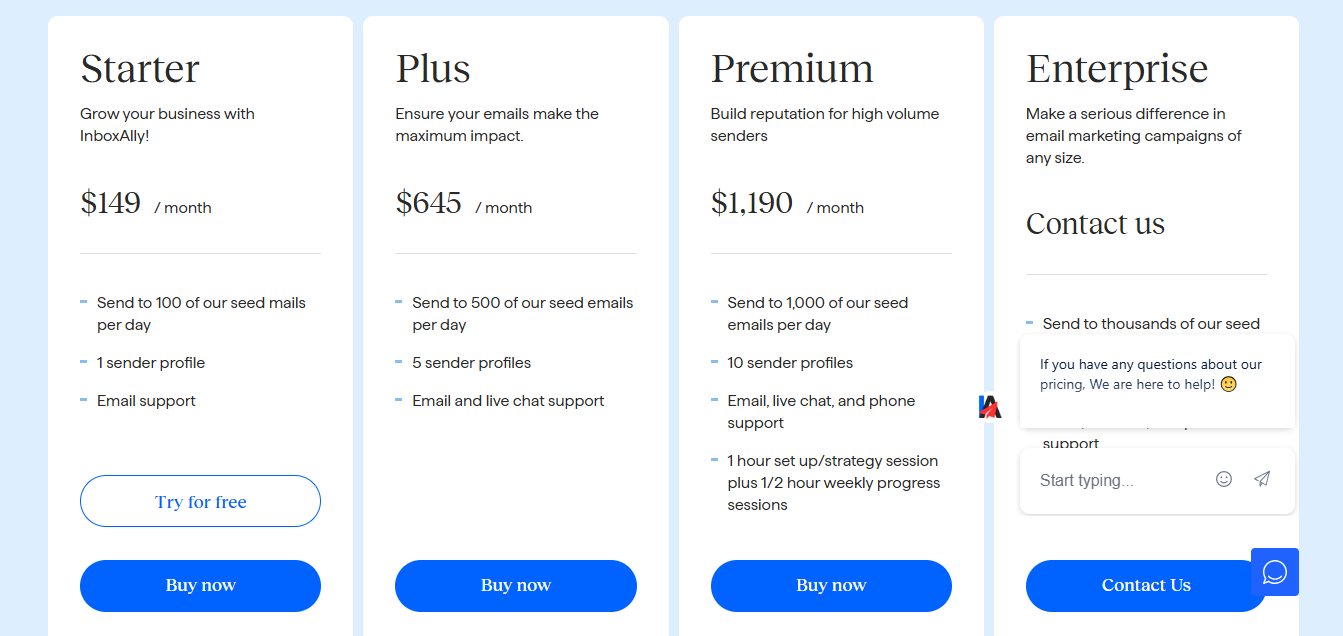Buy the Starter plan now
Image resolution: width=1343 pixels, height=636 pixels.
[200, 586]
